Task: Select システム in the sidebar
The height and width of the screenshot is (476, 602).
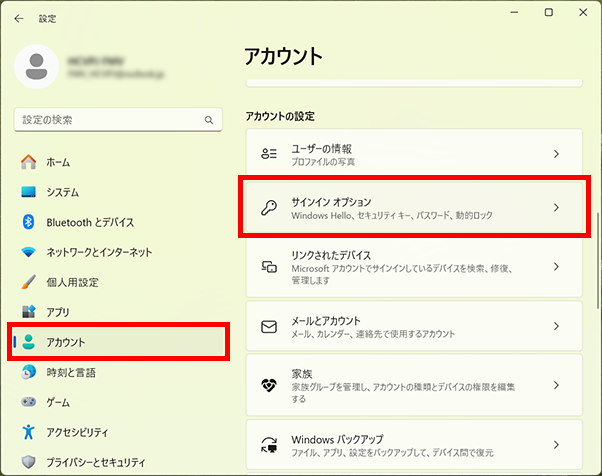Action: point(62,192)
